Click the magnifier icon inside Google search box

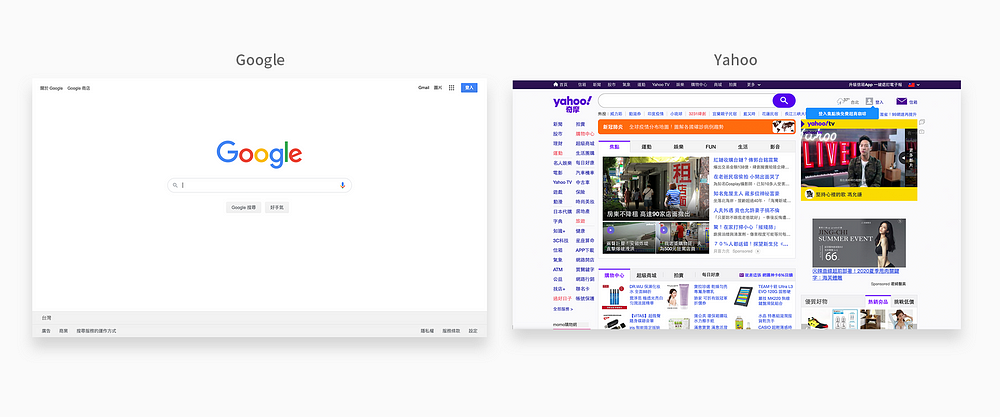[x=175, y=186]
